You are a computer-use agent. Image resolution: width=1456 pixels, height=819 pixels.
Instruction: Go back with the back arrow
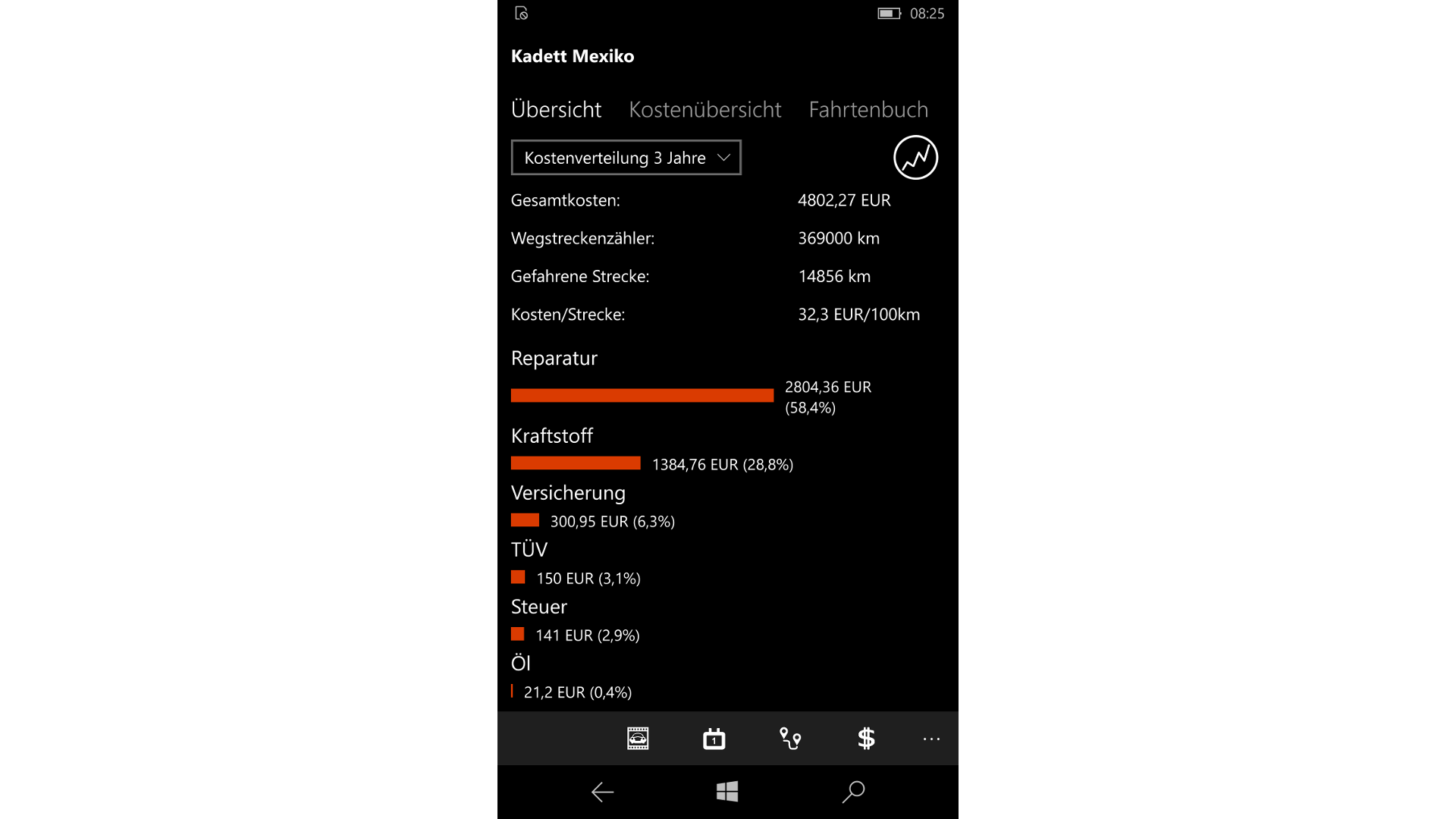click(602, 792)
